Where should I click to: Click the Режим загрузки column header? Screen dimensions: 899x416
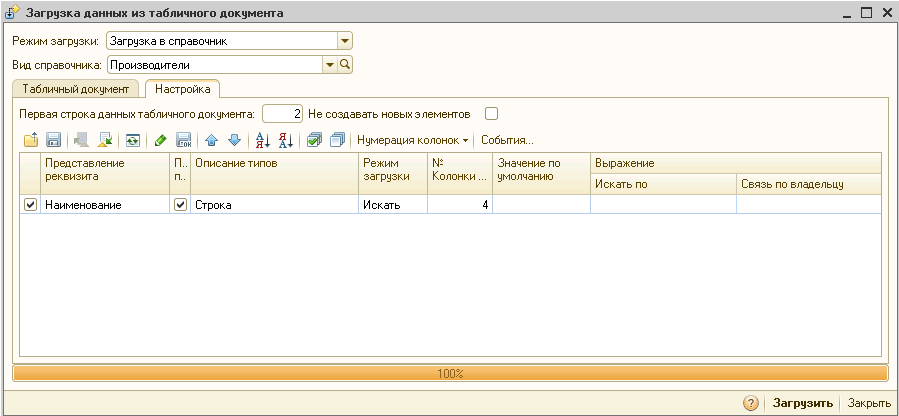(393, 174)
